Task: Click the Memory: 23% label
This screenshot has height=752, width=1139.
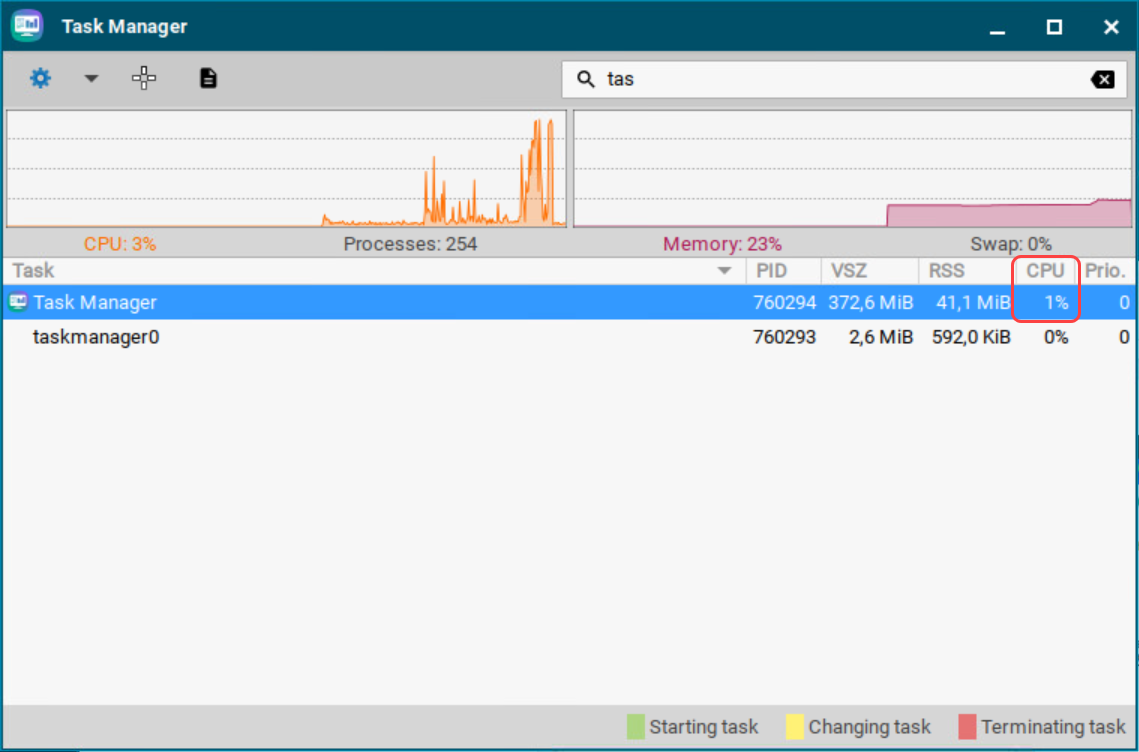Action: 722,243
